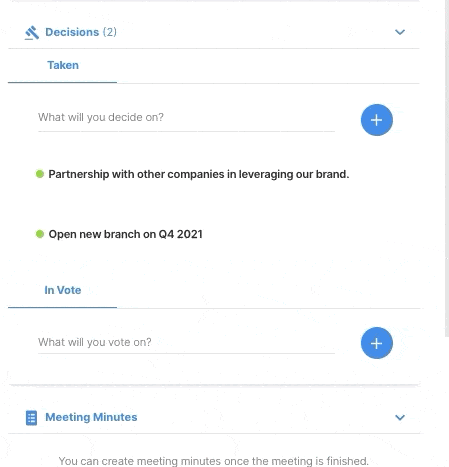This screenshot has width=449, height=467.
Task: Click the green status dot for the Partnership decision
Action: pos(40,174)
